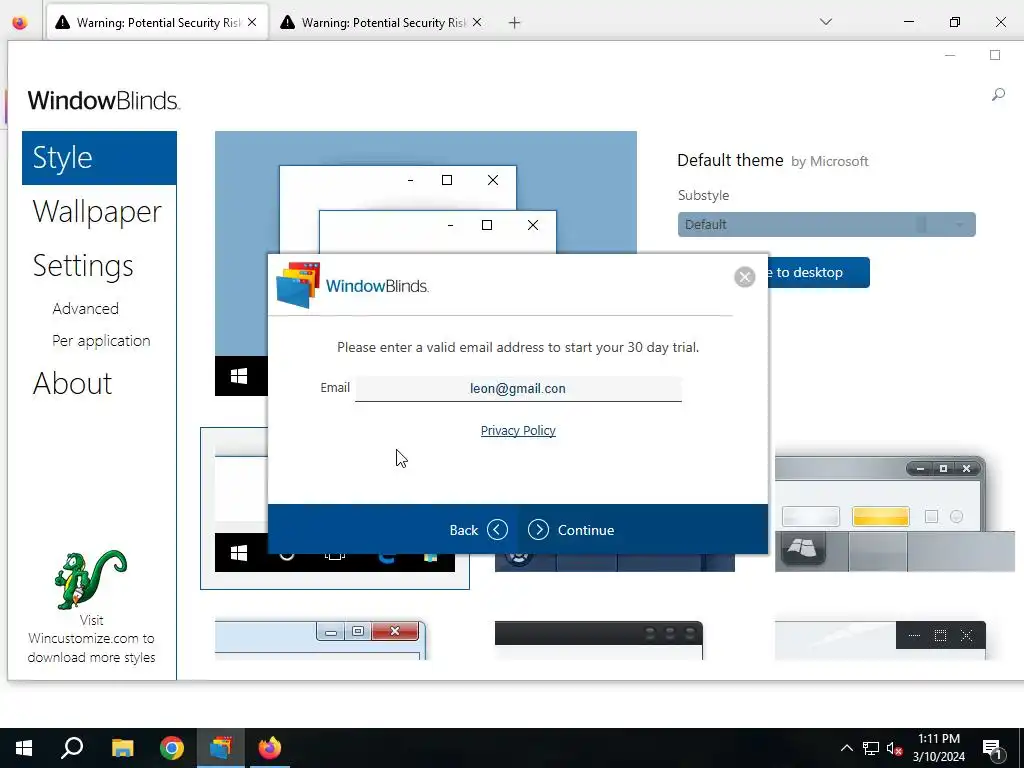Open the About section
This screenshot has width=1024, height=768.
(x=72, y=383)
